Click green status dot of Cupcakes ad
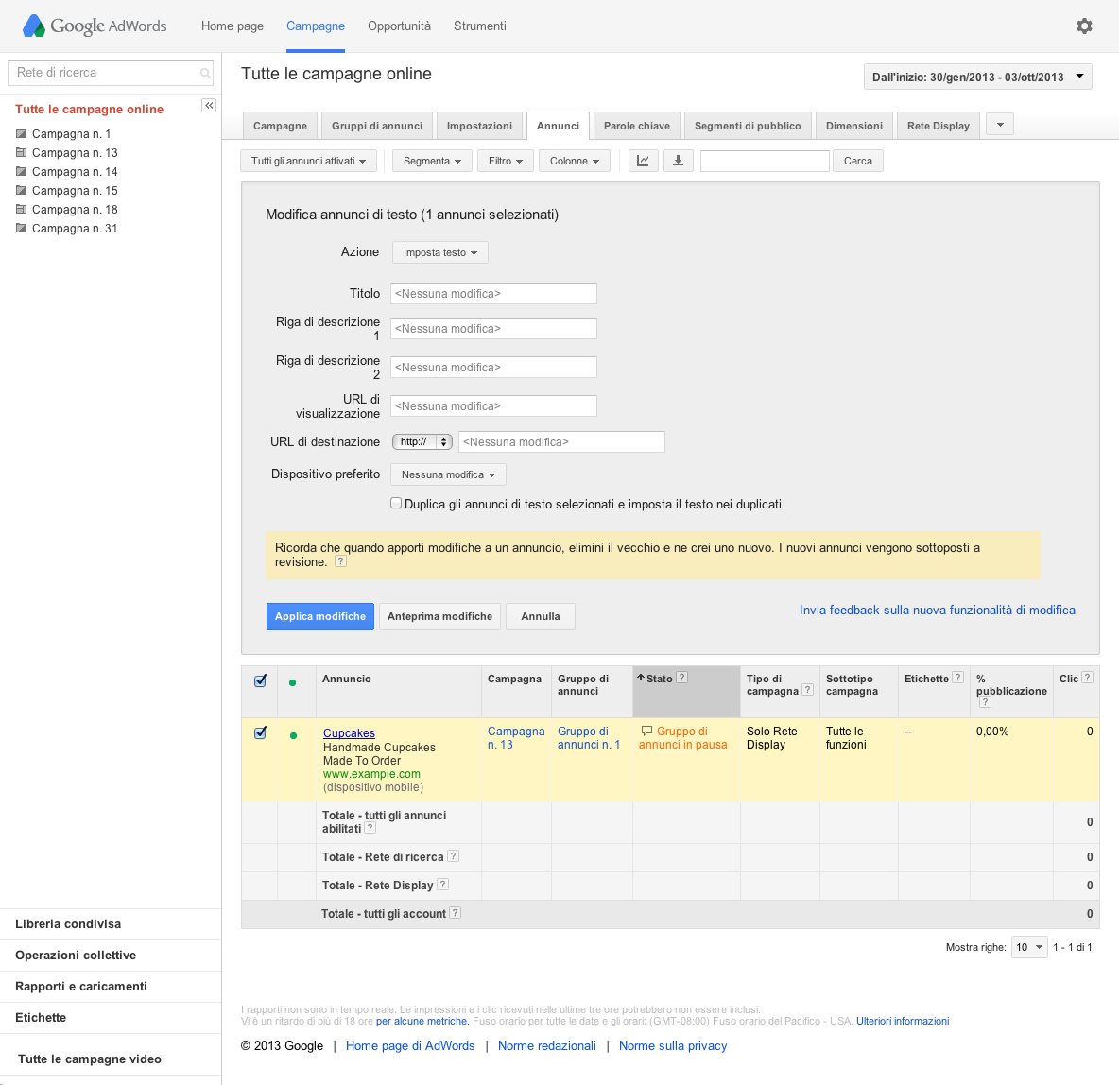 click(293, 735)
